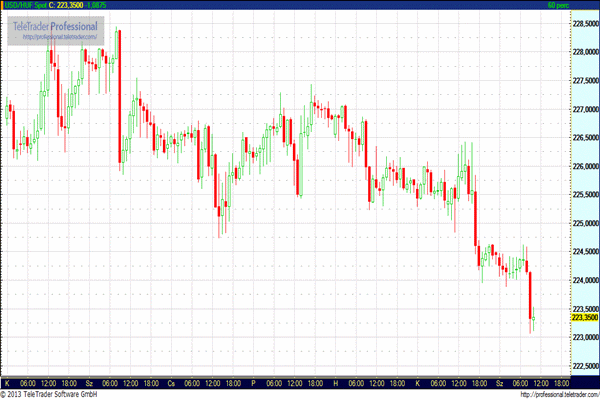
Task: Click the Cs day marker on time axis
Action: coord(171,382)
